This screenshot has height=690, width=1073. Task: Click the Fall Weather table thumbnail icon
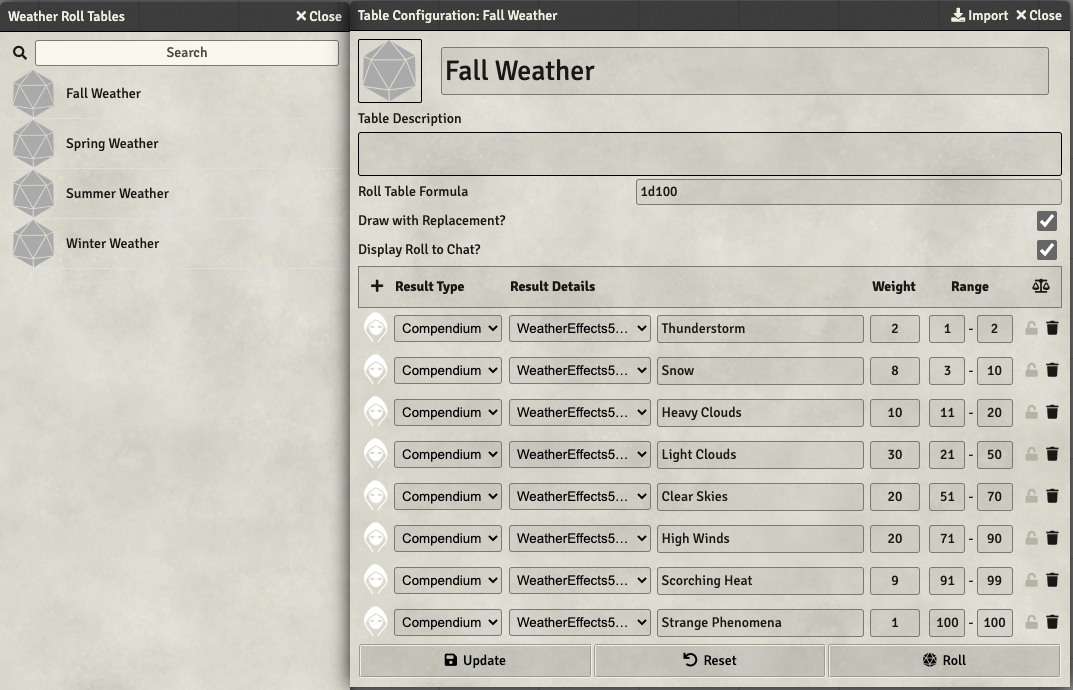pos(389,70)
